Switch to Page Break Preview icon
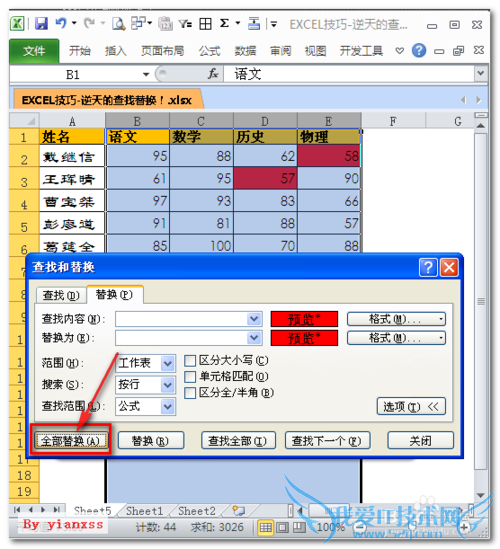This screenshot has height=549, width=500. [299, 527]
